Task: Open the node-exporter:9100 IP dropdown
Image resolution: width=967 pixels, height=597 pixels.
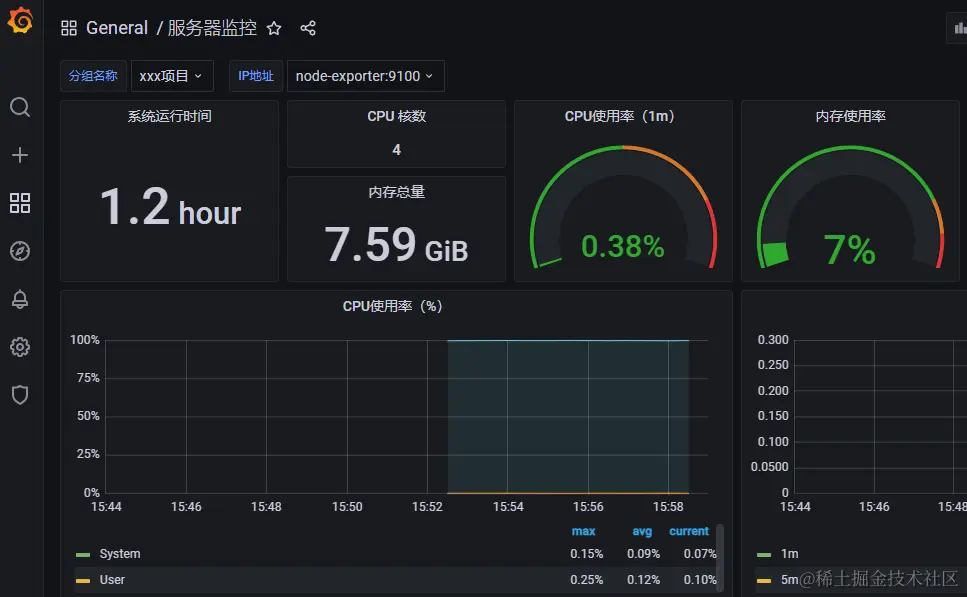Action: click(x=365, y=76)
